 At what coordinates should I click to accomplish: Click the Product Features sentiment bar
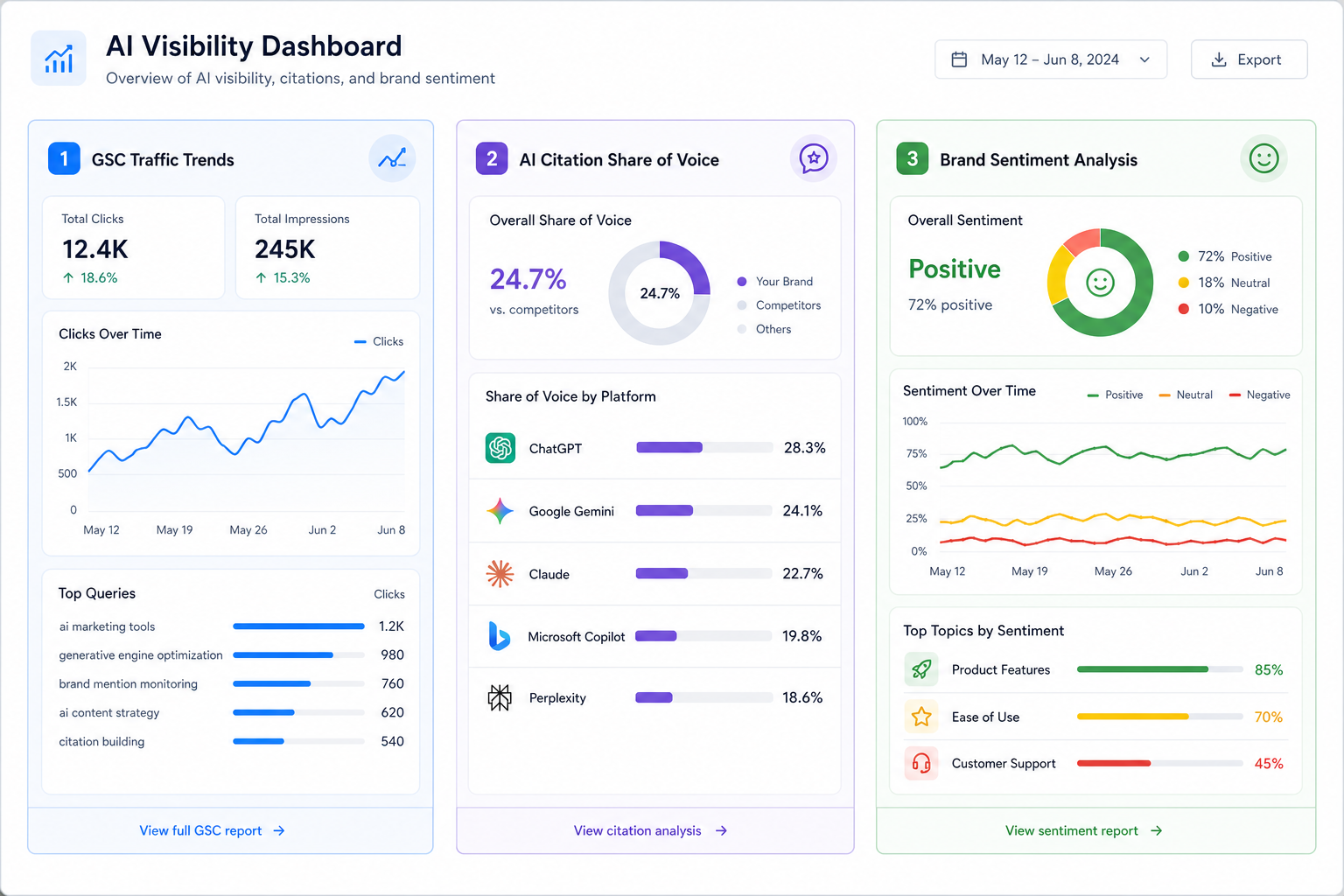pyautogui.click(x=1159, y=669)
